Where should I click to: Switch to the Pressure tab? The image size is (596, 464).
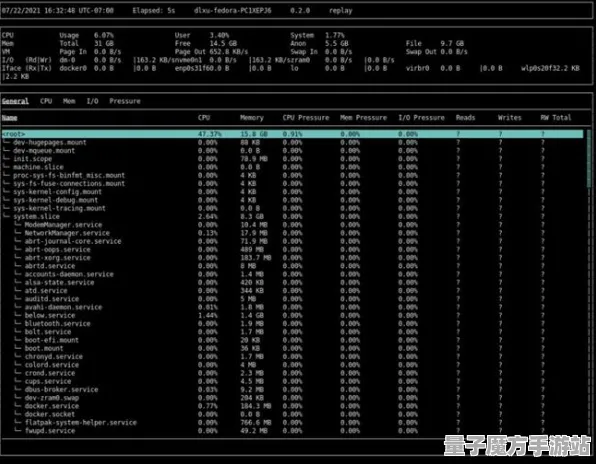[x=125, y=101]
